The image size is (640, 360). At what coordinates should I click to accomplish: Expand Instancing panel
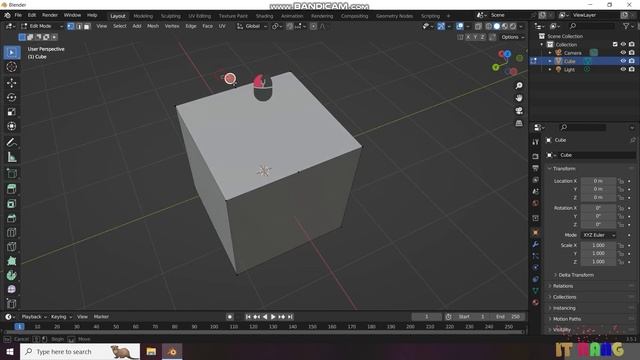(x=564, y=308)
